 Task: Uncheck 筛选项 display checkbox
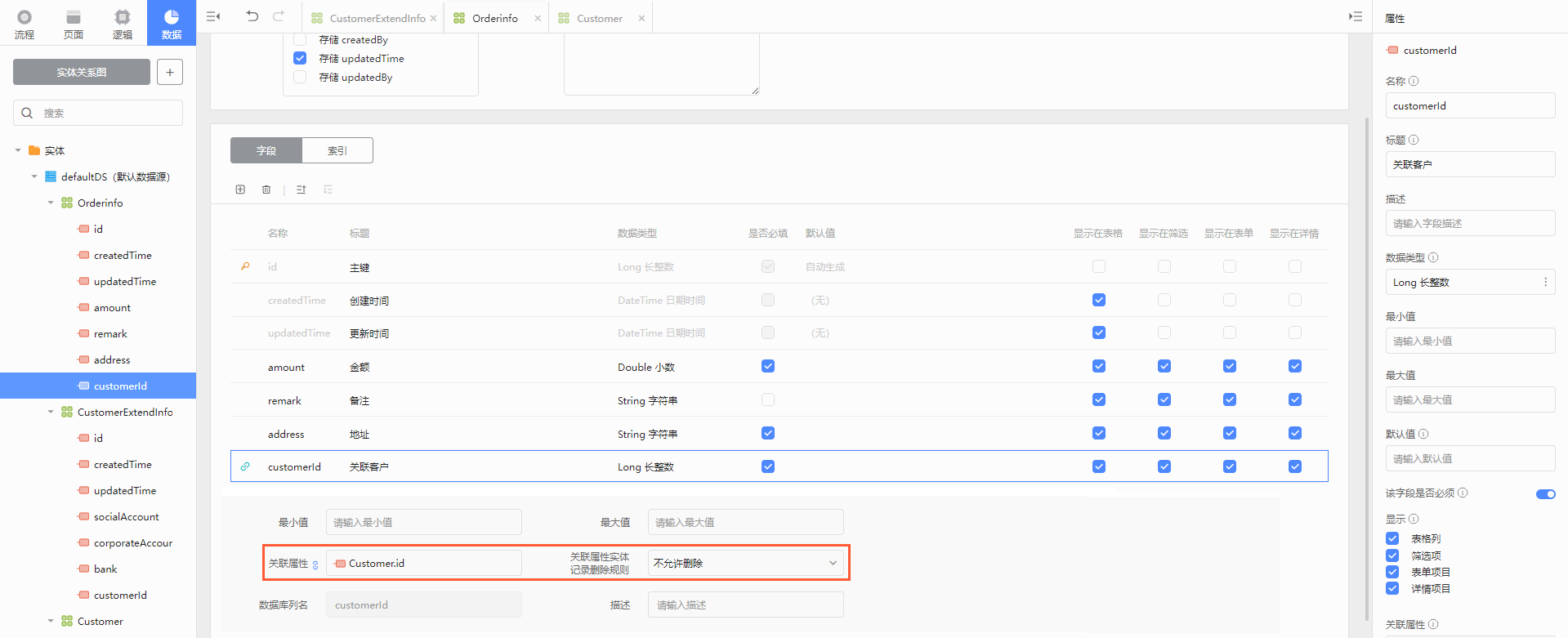1392,555
